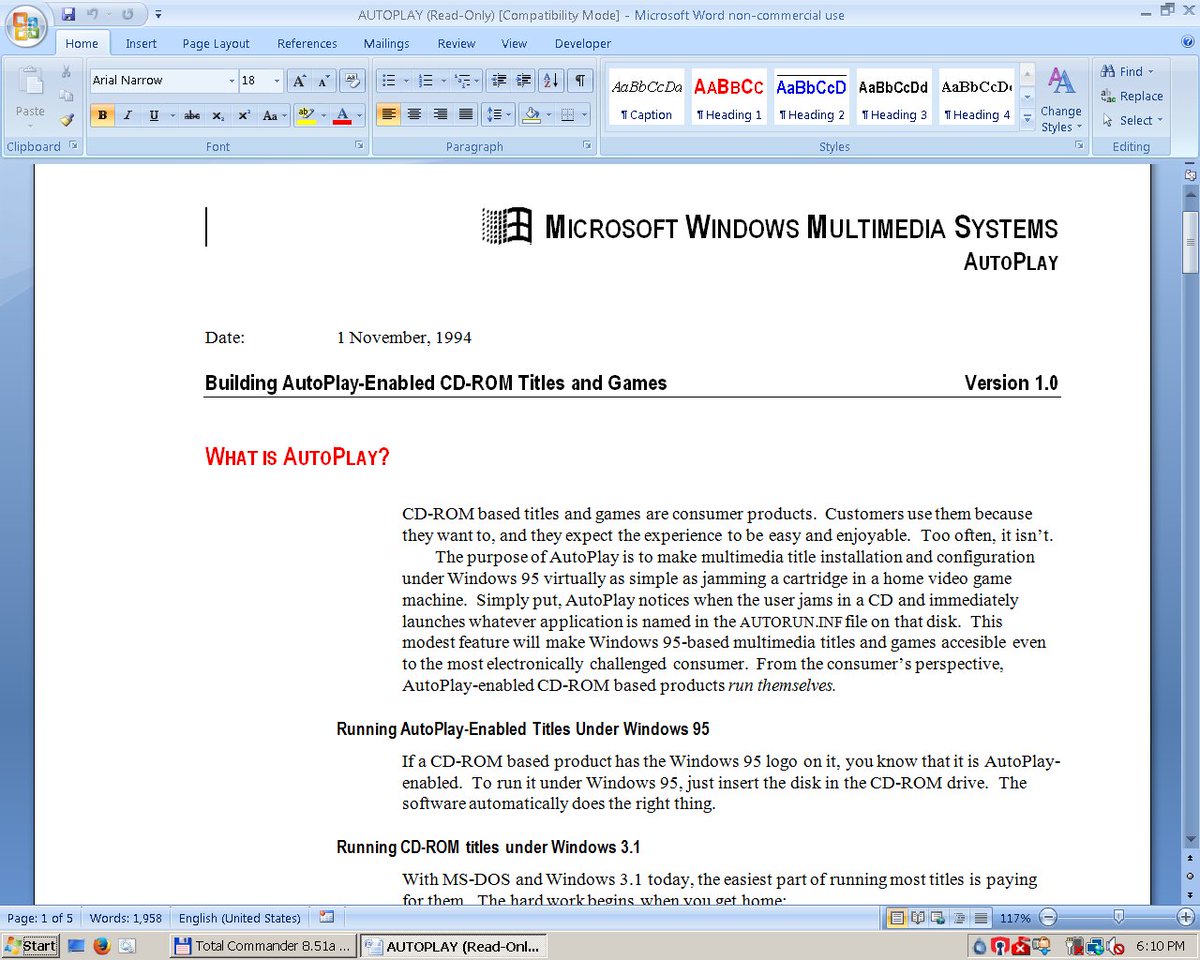
Task: Open the line spacing dropdown
Action: (x=498, y=115)
